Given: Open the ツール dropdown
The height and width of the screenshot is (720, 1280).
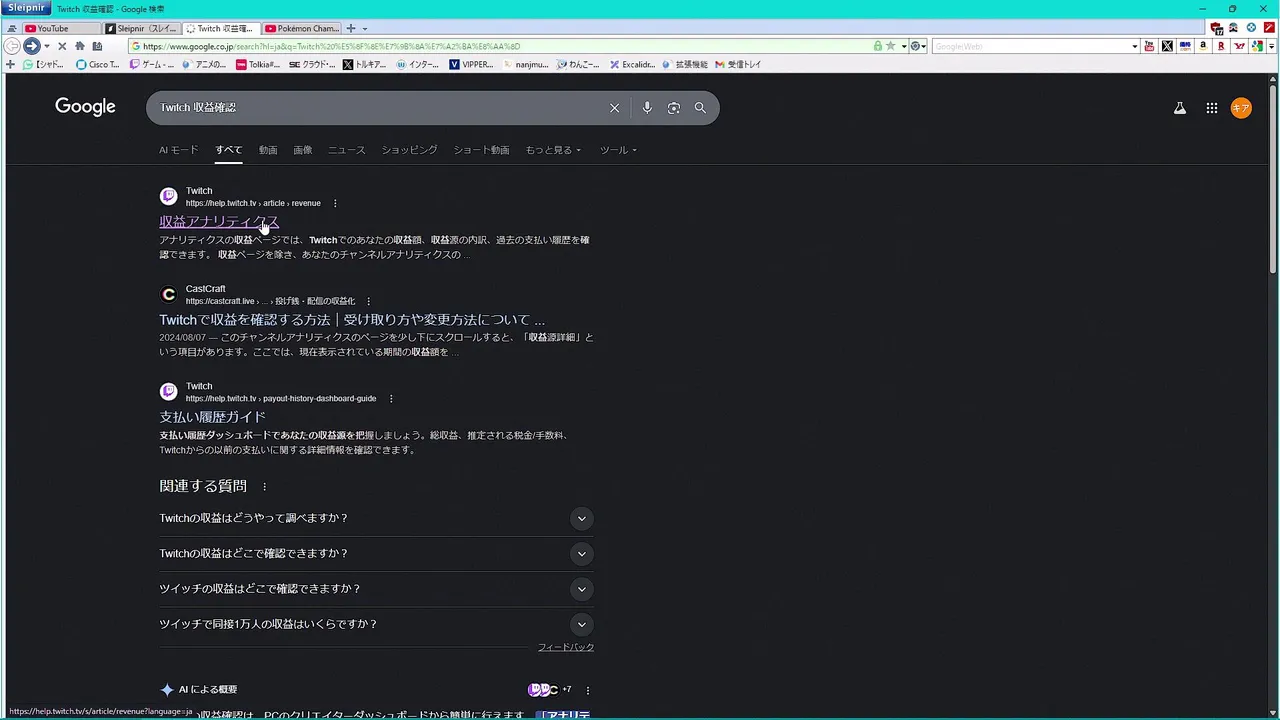Looking at the screenshot, I should [x=618, y=150].
